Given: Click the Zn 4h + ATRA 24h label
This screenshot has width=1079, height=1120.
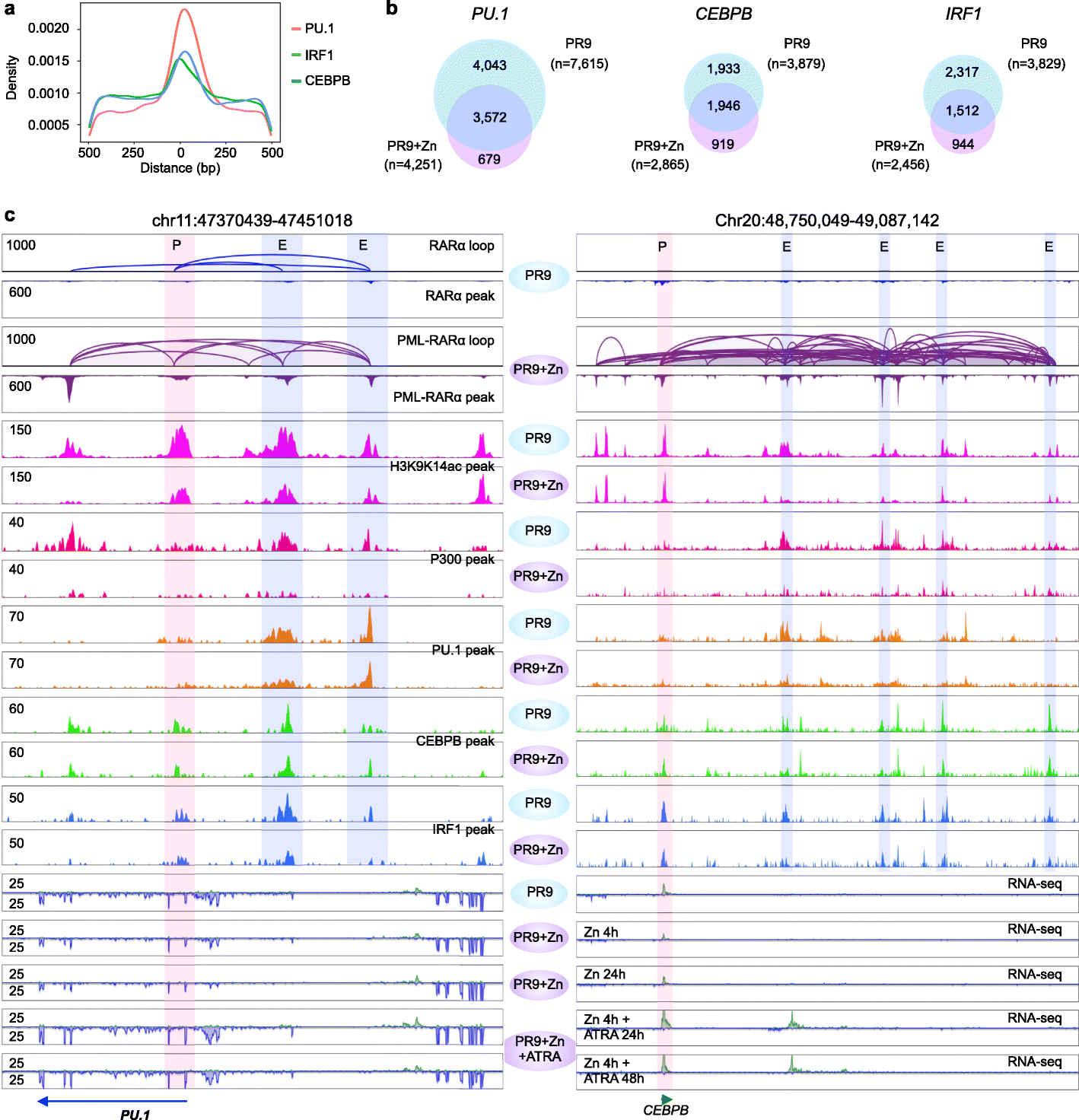Looking at the screenshot, I should [x=613, y=1027].
